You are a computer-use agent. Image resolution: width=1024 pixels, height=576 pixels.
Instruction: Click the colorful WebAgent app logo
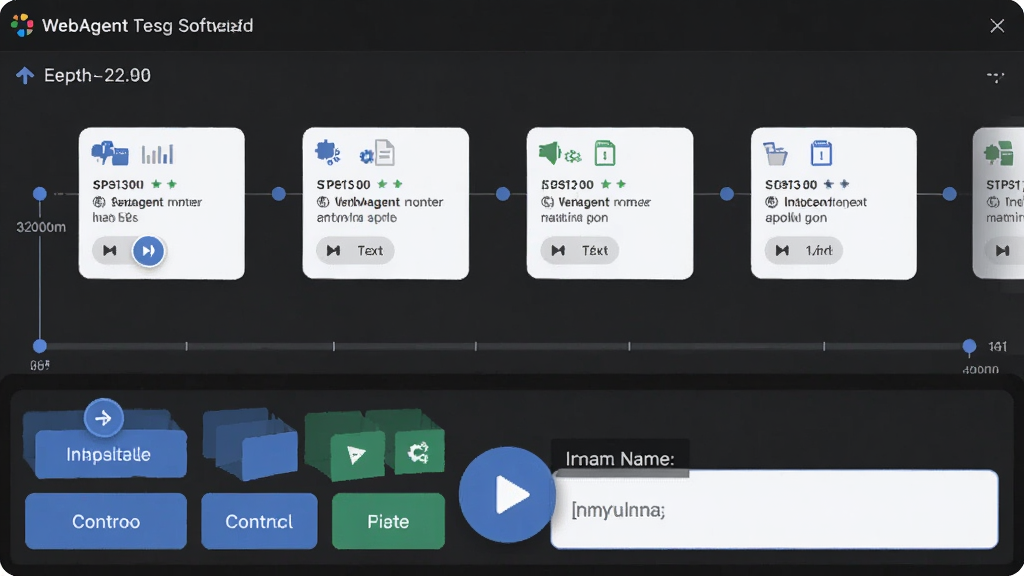coord(22,25)
